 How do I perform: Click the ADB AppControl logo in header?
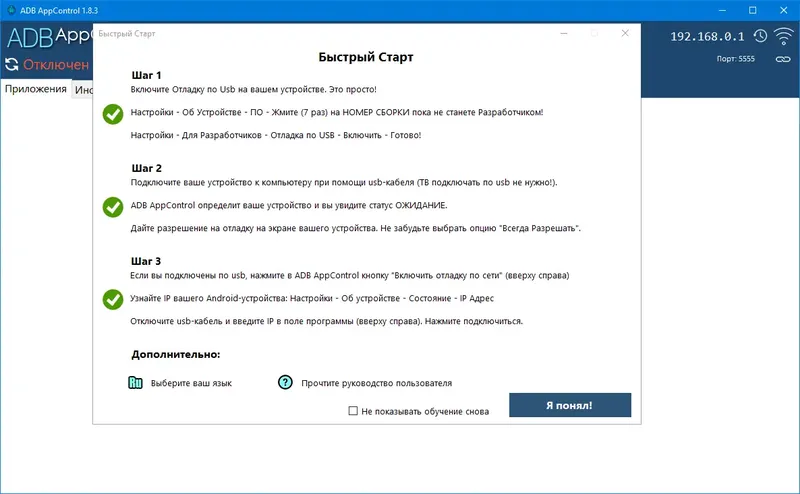(x=49, y=37)
